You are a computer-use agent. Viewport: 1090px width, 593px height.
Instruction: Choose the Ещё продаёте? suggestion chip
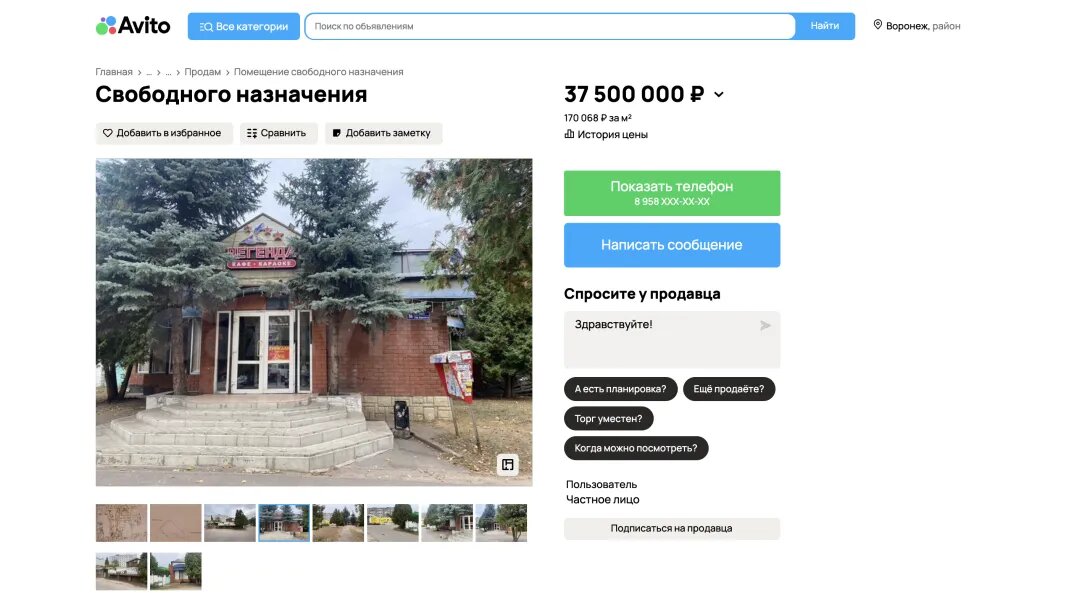[729, 389]
